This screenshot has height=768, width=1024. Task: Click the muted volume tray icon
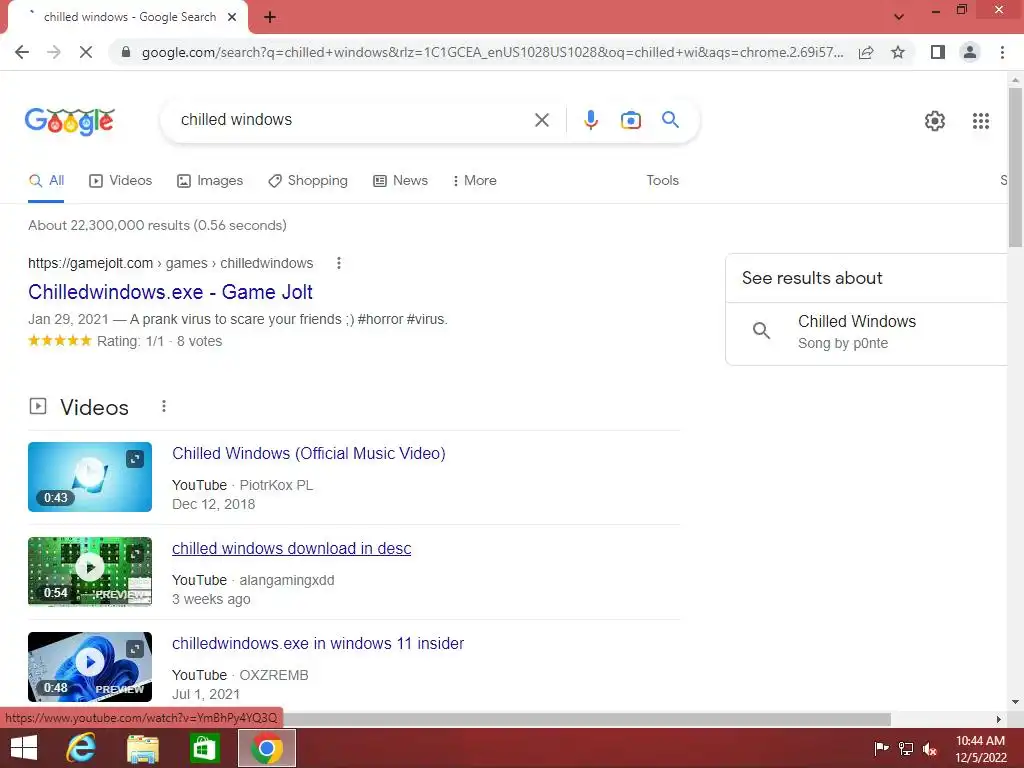click(x=930, y=748)
